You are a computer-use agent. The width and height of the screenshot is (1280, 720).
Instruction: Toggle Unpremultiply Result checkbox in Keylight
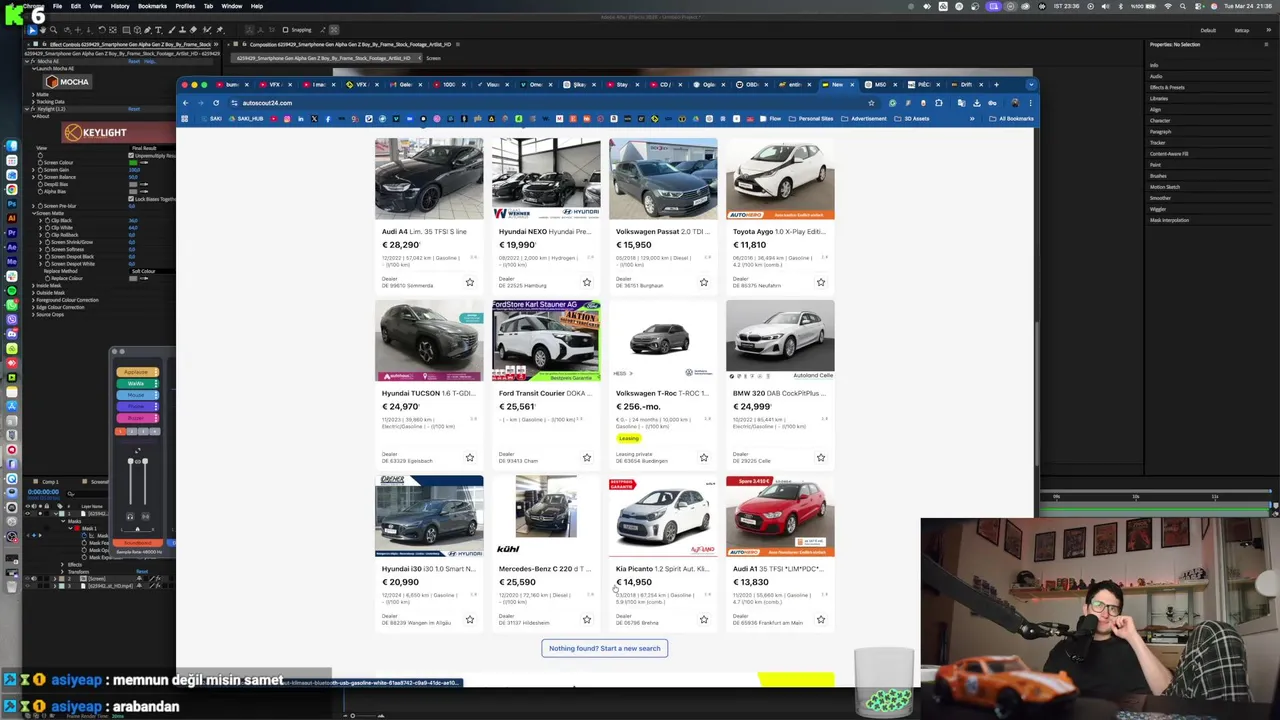tap(131, 156)
